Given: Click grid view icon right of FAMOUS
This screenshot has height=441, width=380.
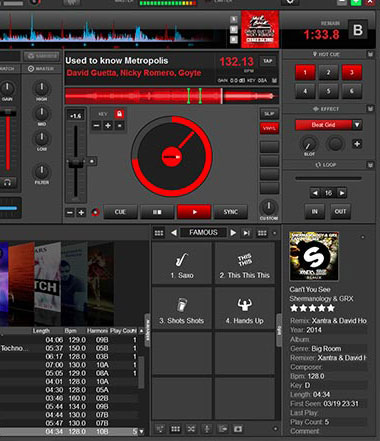Looking at the screenshot, I should coord(262,233).
